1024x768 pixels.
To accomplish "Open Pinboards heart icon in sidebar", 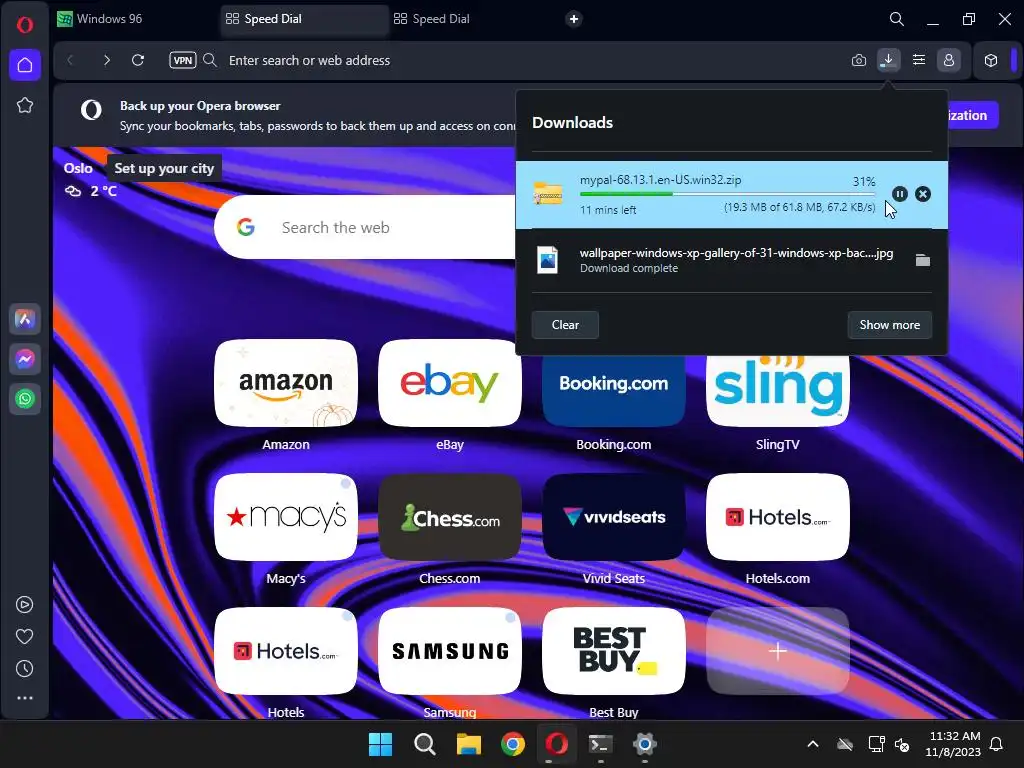I will click(x=25, y=636).
